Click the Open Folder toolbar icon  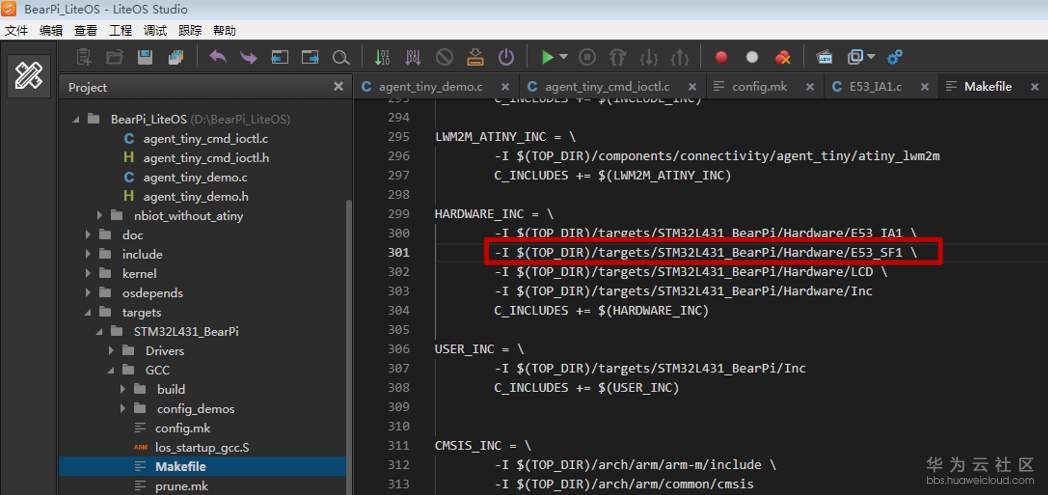pyautogui.click(x=115, y=57)
